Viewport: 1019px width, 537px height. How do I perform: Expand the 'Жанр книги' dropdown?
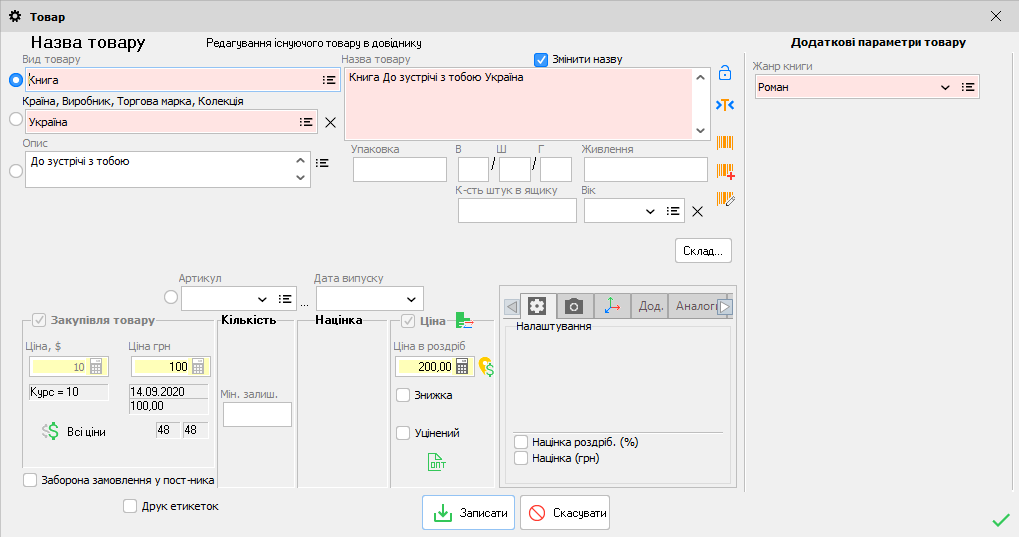pyautogui.click(x=945, y=88)
